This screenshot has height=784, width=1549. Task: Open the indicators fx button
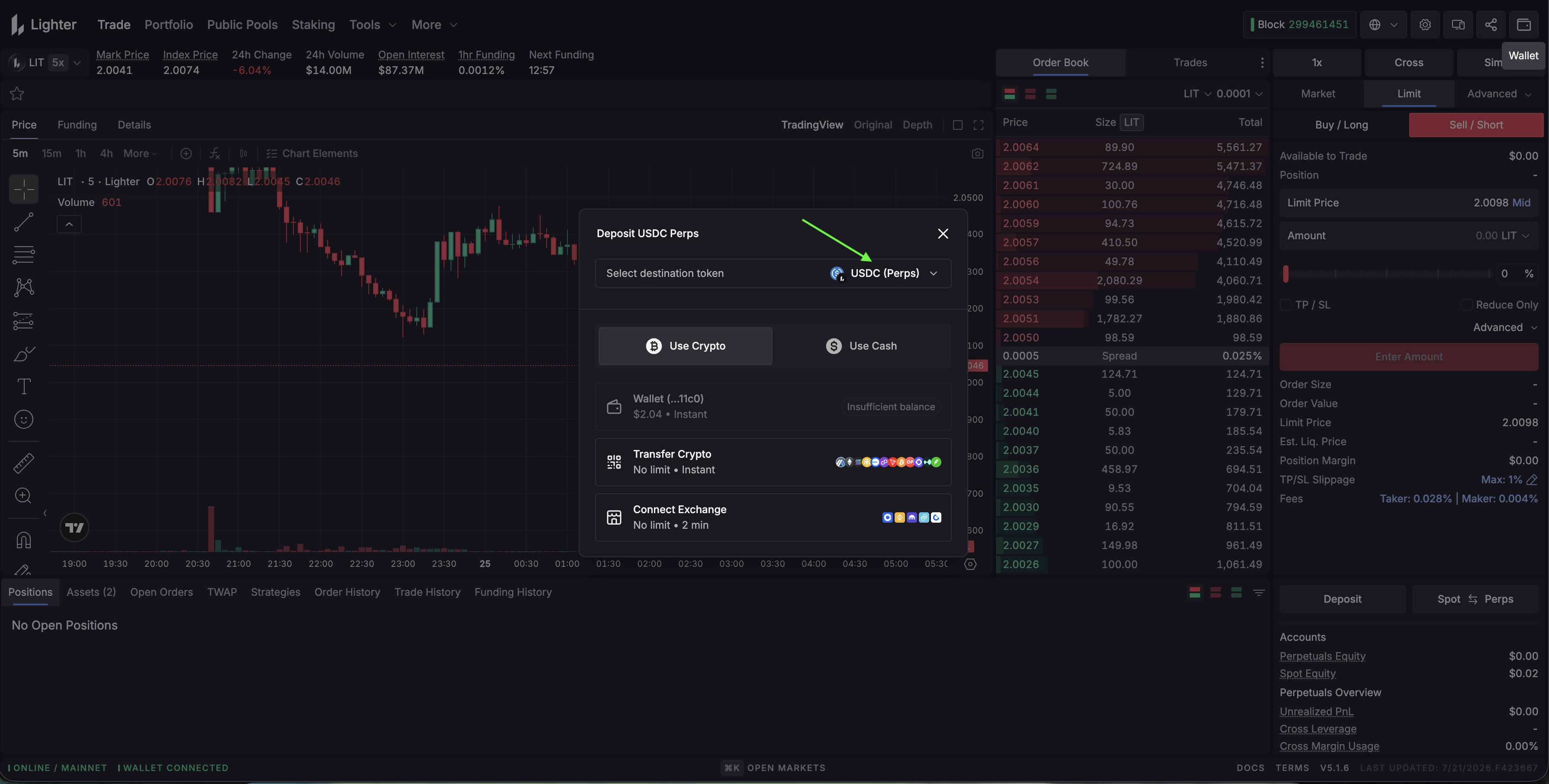click(215, 153)
